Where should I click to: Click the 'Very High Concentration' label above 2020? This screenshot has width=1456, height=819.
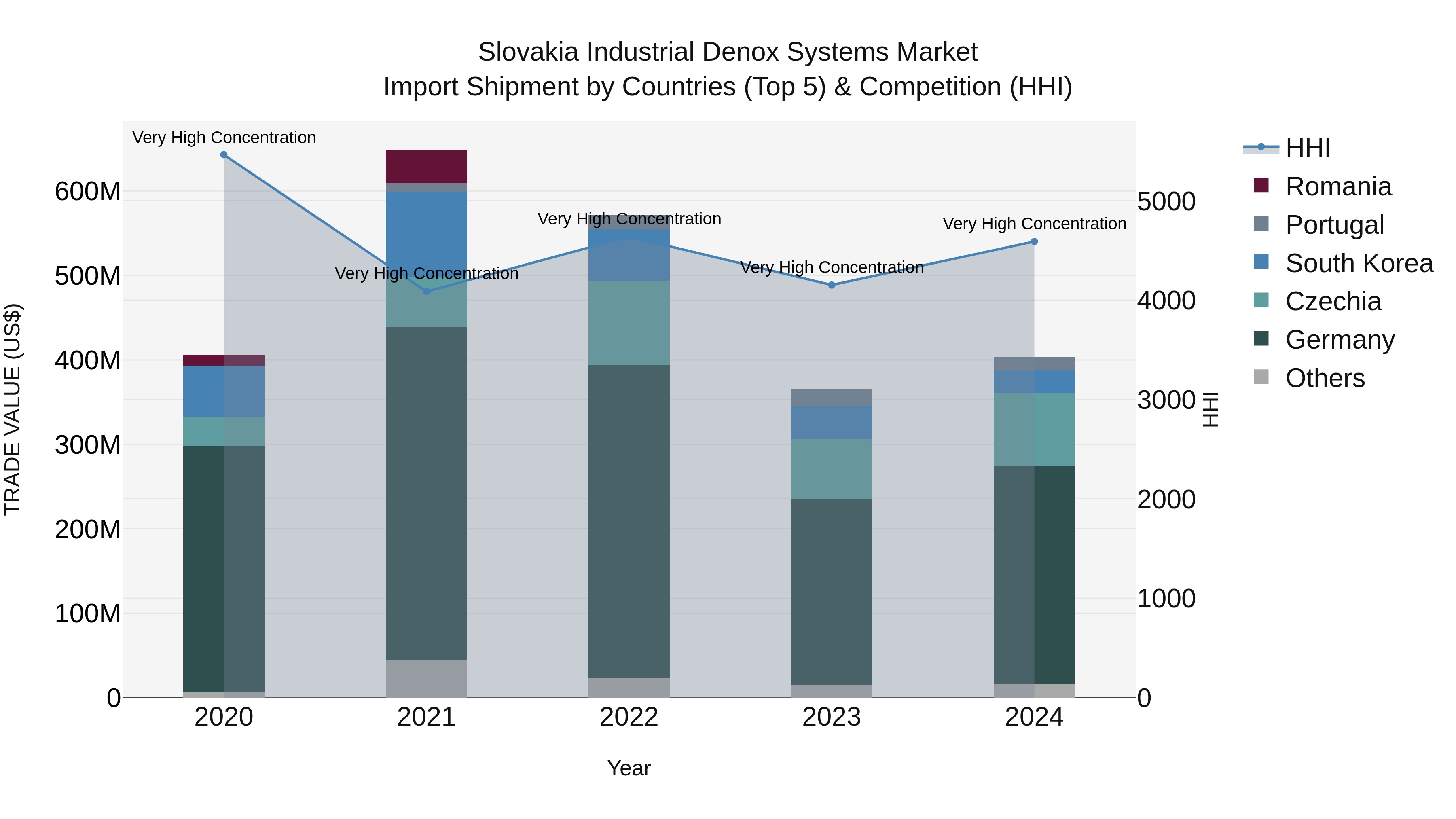coord(224,138)
